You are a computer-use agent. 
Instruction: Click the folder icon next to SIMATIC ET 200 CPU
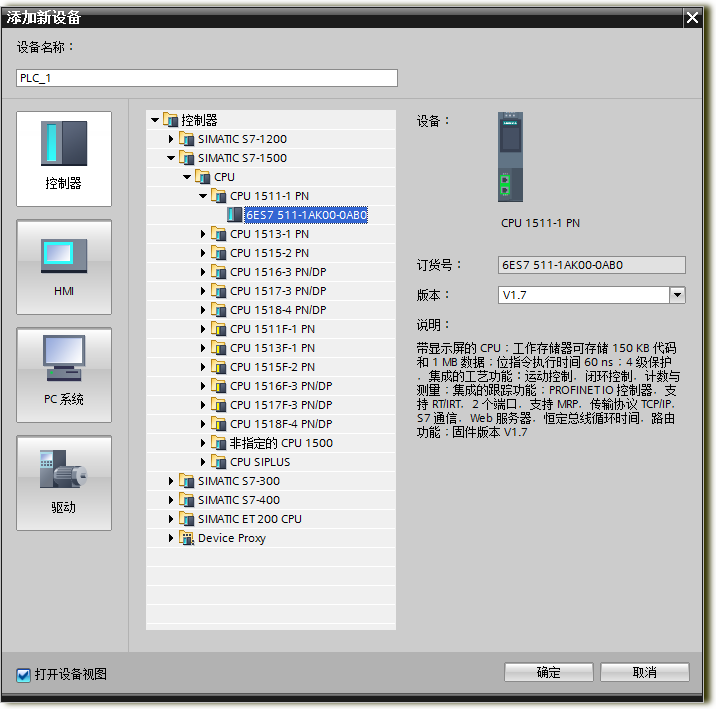(x=186, y=519)
